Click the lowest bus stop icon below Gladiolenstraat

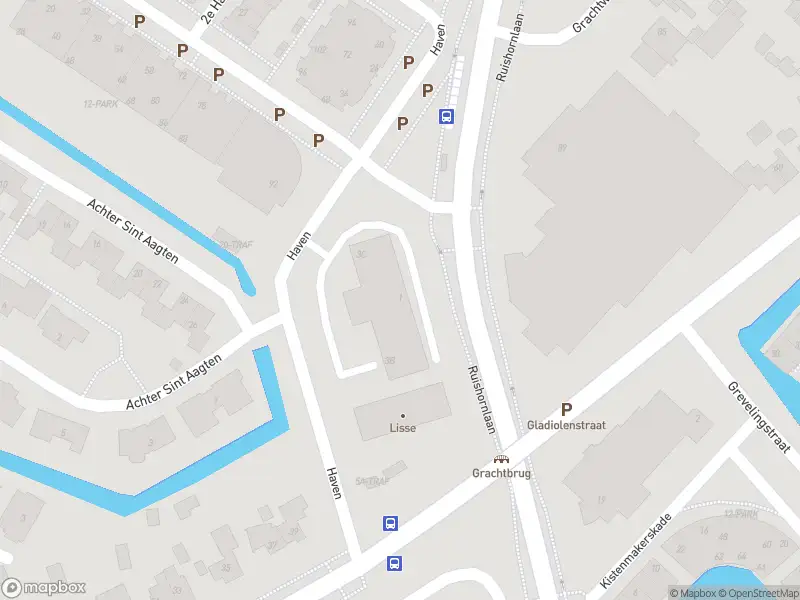(x=394, y=563)
